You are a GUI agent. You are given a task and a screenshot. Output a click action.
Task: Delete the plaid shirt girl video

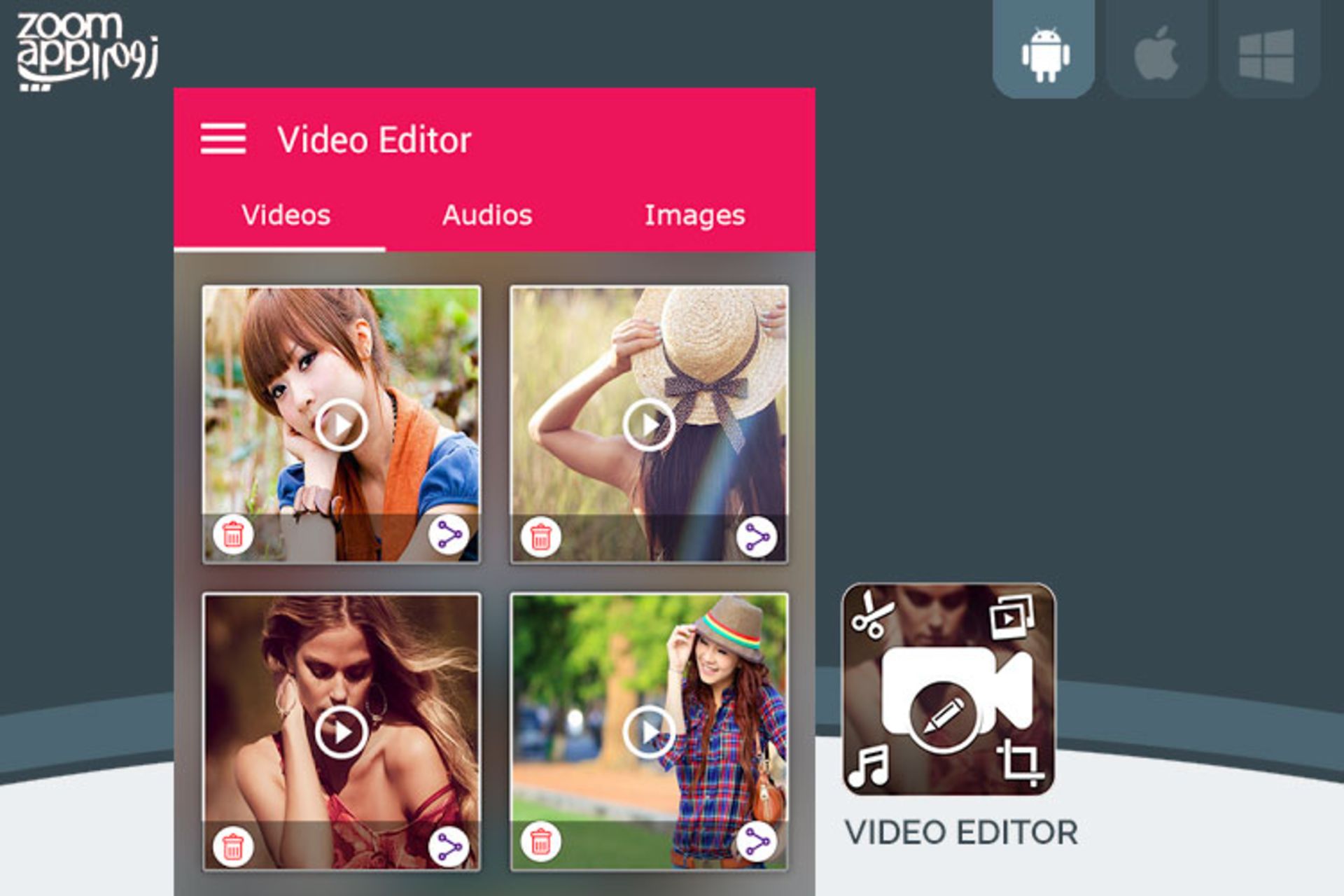pyautogui.click(x=540, y=841)
